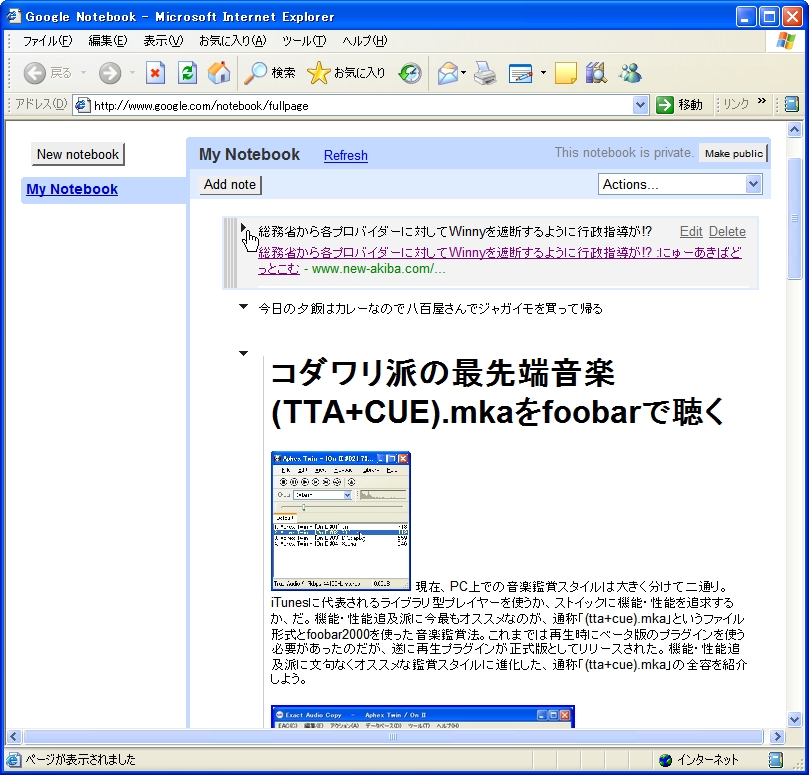The height and width of the screenshot is (775, 809).
Task: Click the Edit page toolbar icon
Action: click(521, 73)
